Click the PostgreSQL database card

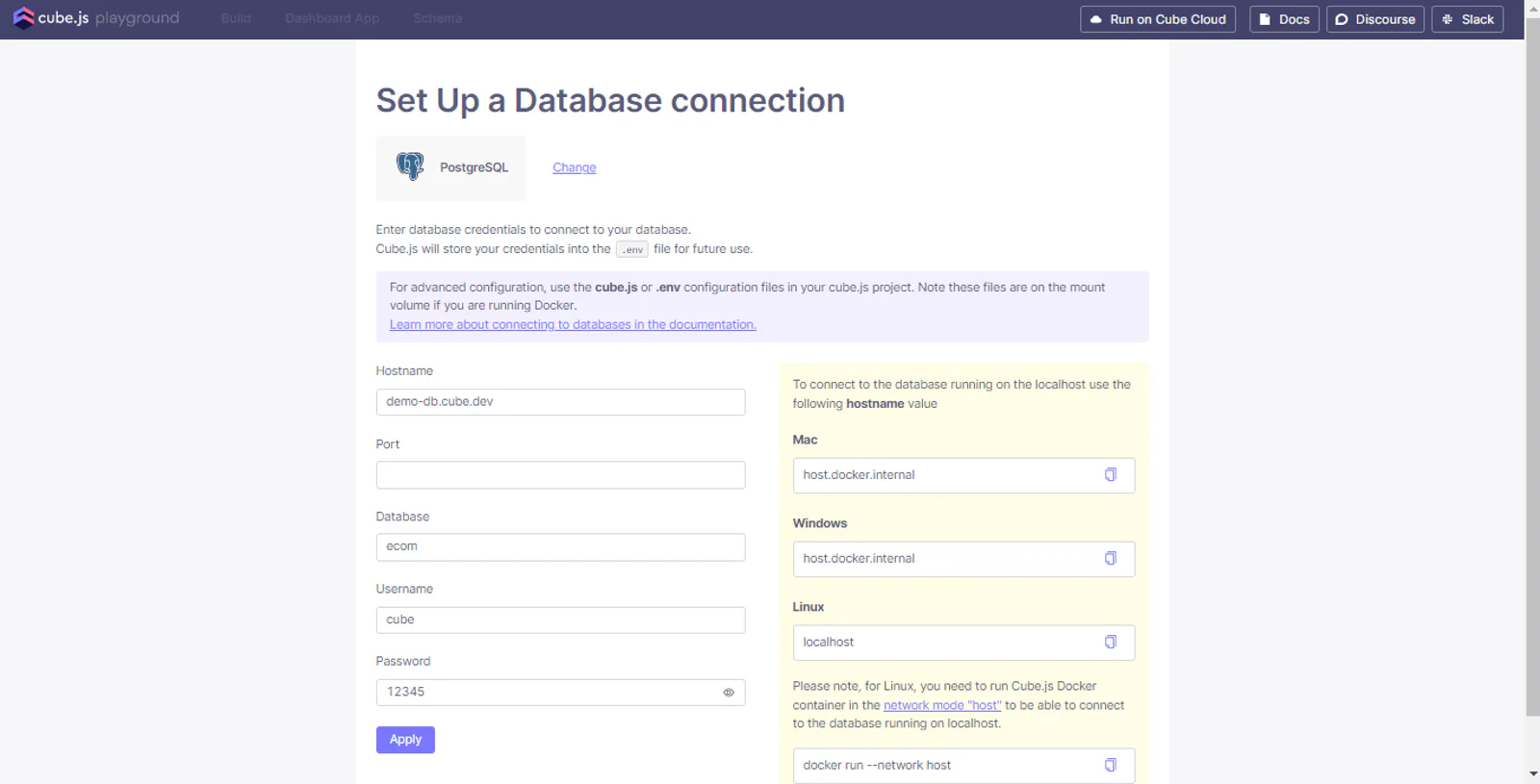click(x=450, y=167)
